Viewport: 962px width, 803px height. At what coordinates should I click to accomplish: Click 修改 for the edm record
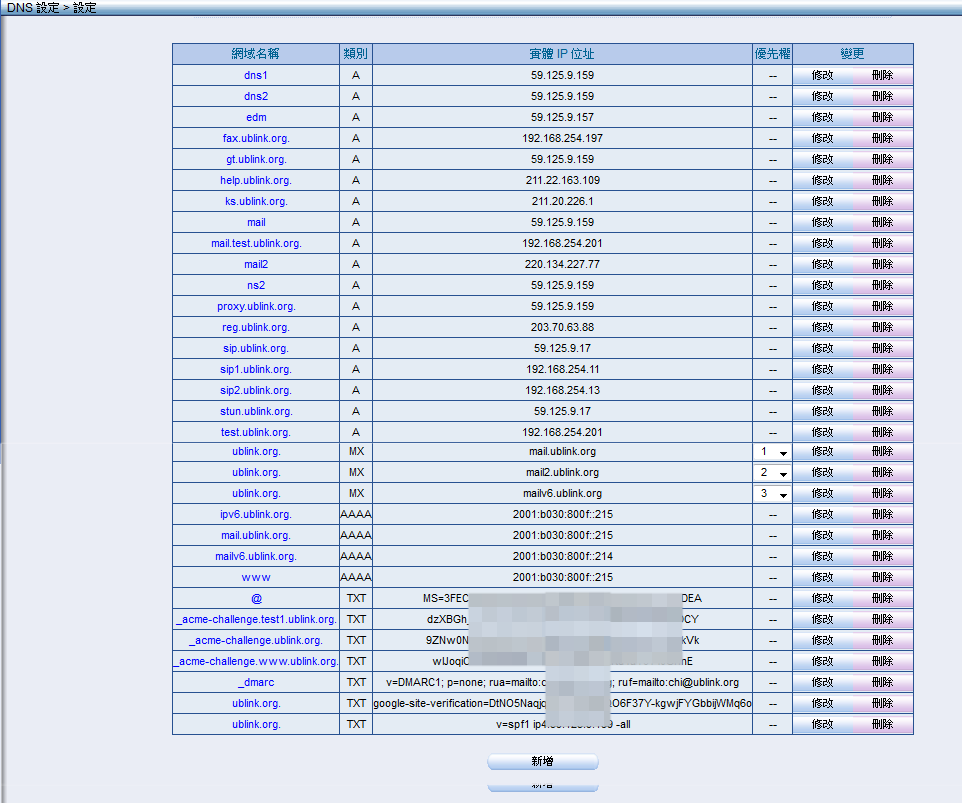822,117
